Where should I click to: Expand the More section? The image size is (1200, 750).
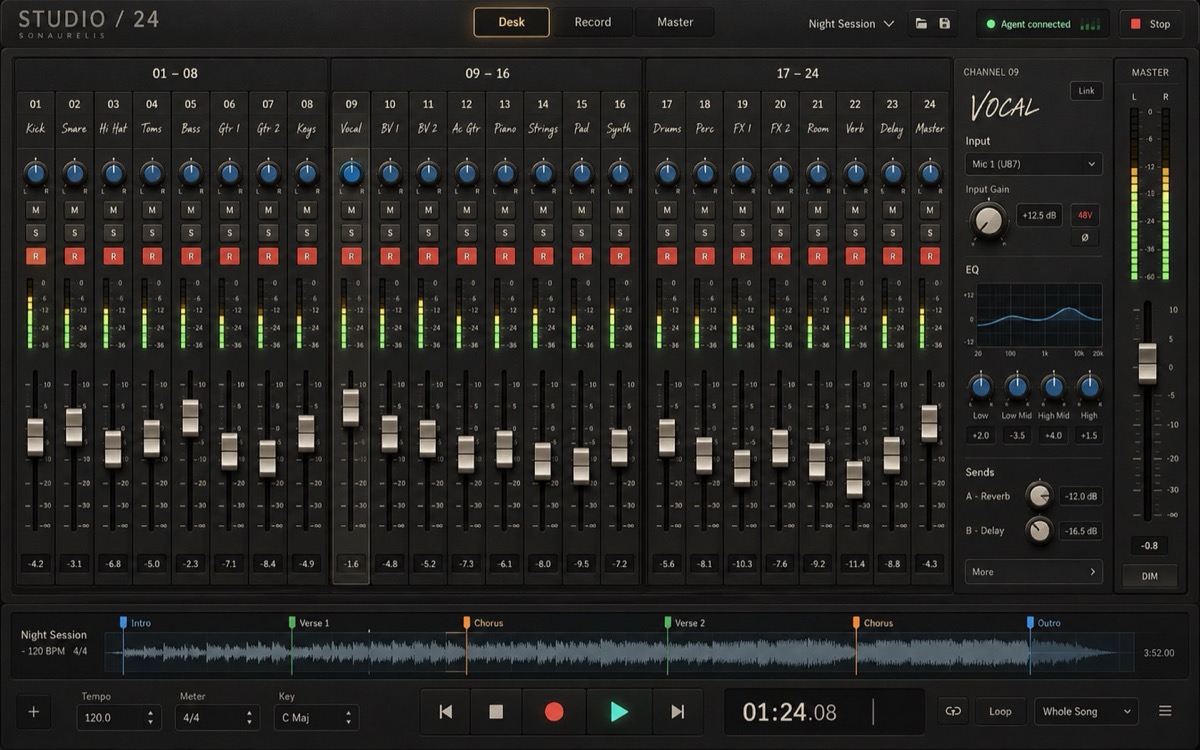click(1034, 572)
